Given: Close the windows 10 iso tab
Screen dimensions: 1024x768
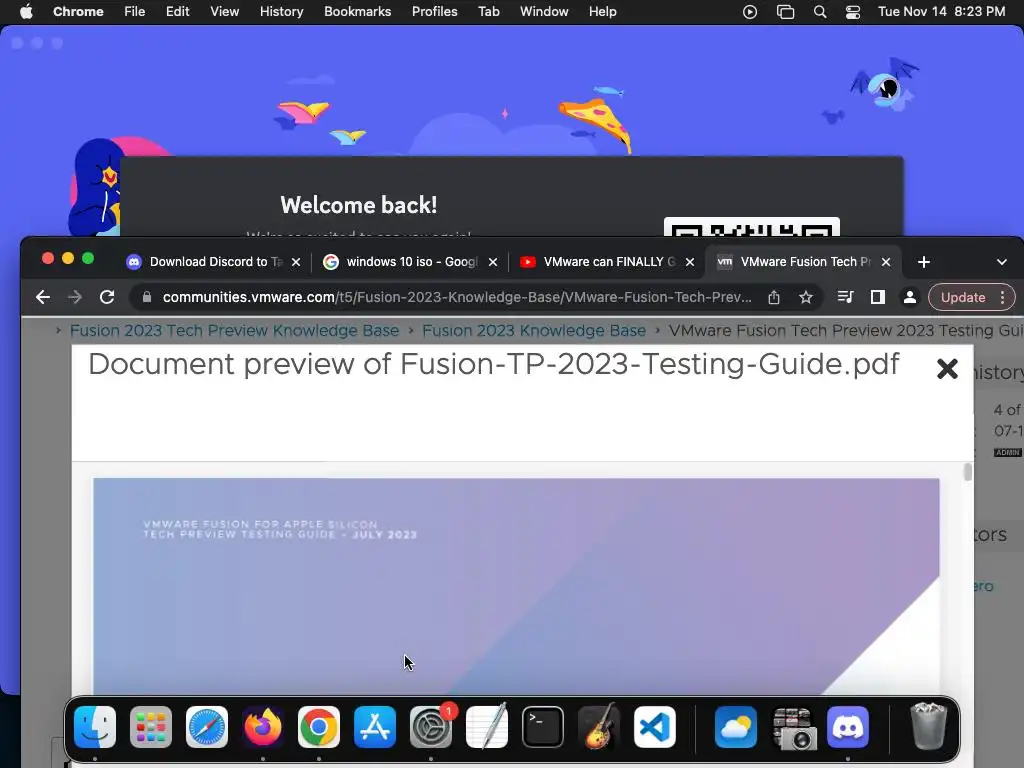Looking at the screenshot, I should coord(493,262).
